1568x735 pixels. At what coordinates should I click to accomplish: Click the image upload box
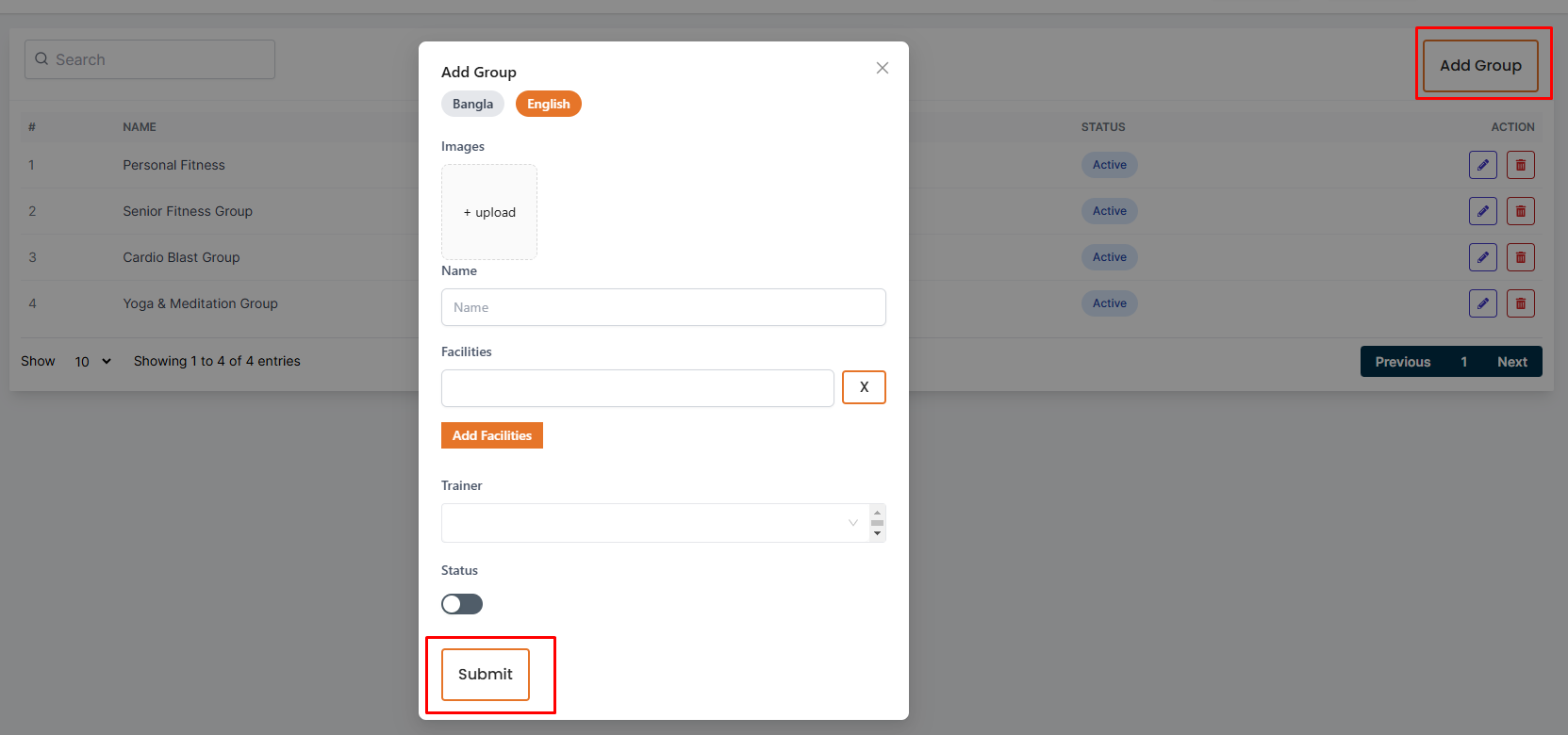point(489,212)
